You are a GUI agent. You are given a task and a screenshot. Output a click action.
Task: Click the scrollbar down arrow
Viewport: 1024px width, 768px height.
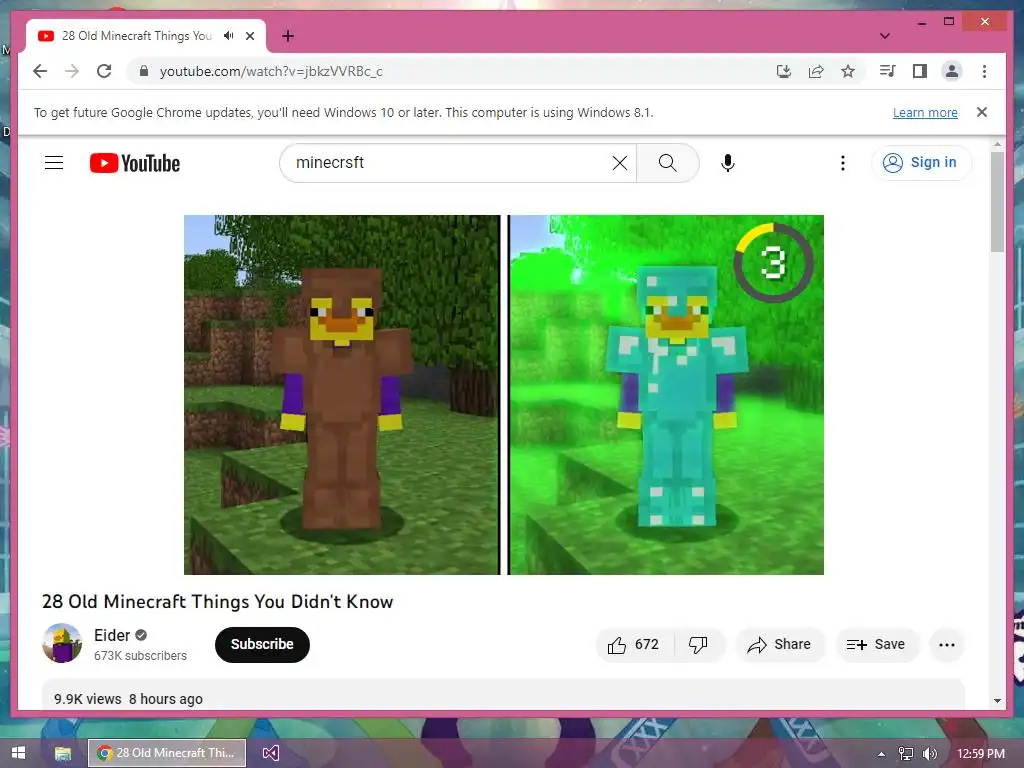997,701
